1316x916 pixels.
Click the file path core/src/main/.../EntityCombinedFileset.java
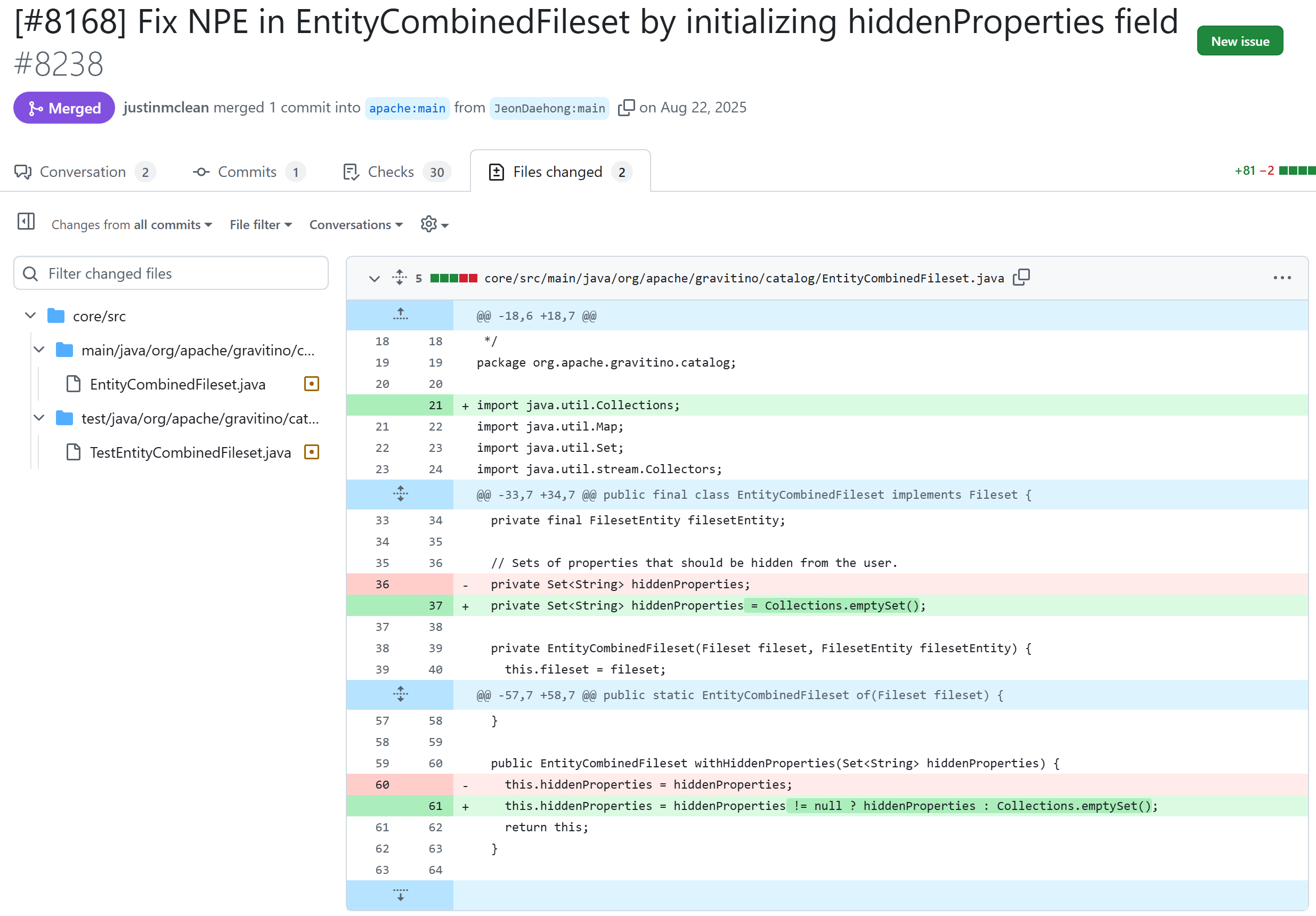(744, 278)
